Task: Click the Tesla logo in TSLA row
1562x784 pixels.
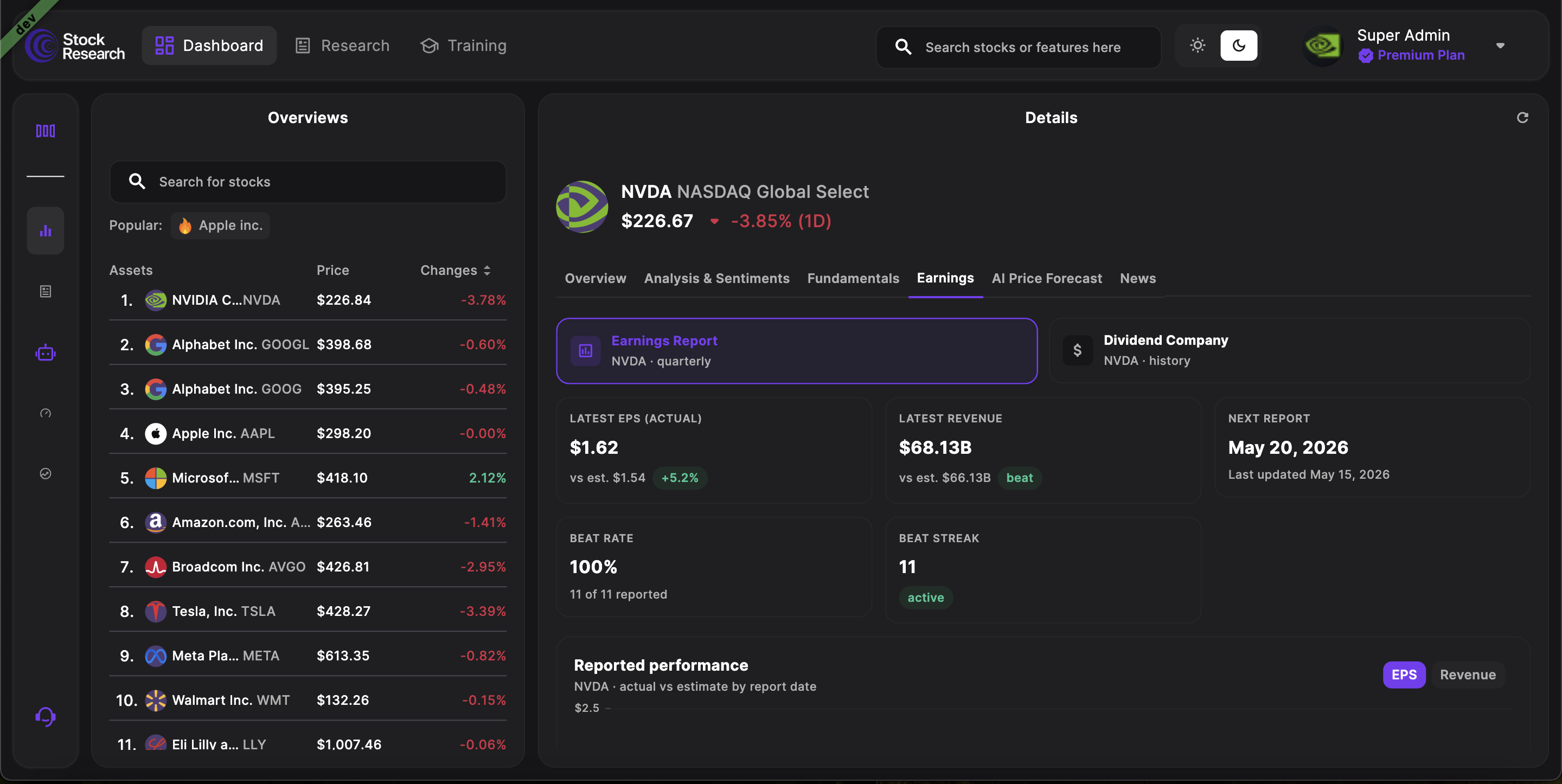Action: 156,611
